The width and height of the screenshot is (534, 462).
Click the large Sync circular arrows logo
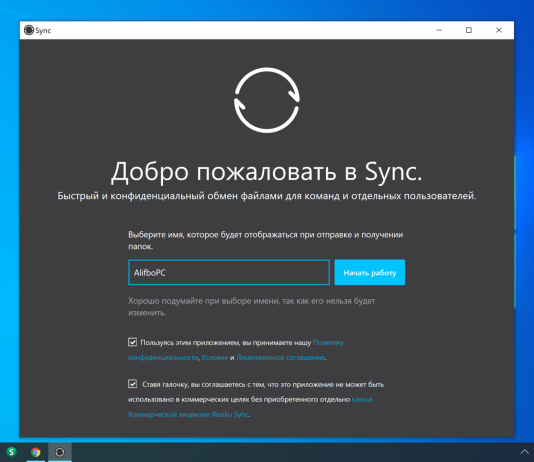click(x=267, y=100)
